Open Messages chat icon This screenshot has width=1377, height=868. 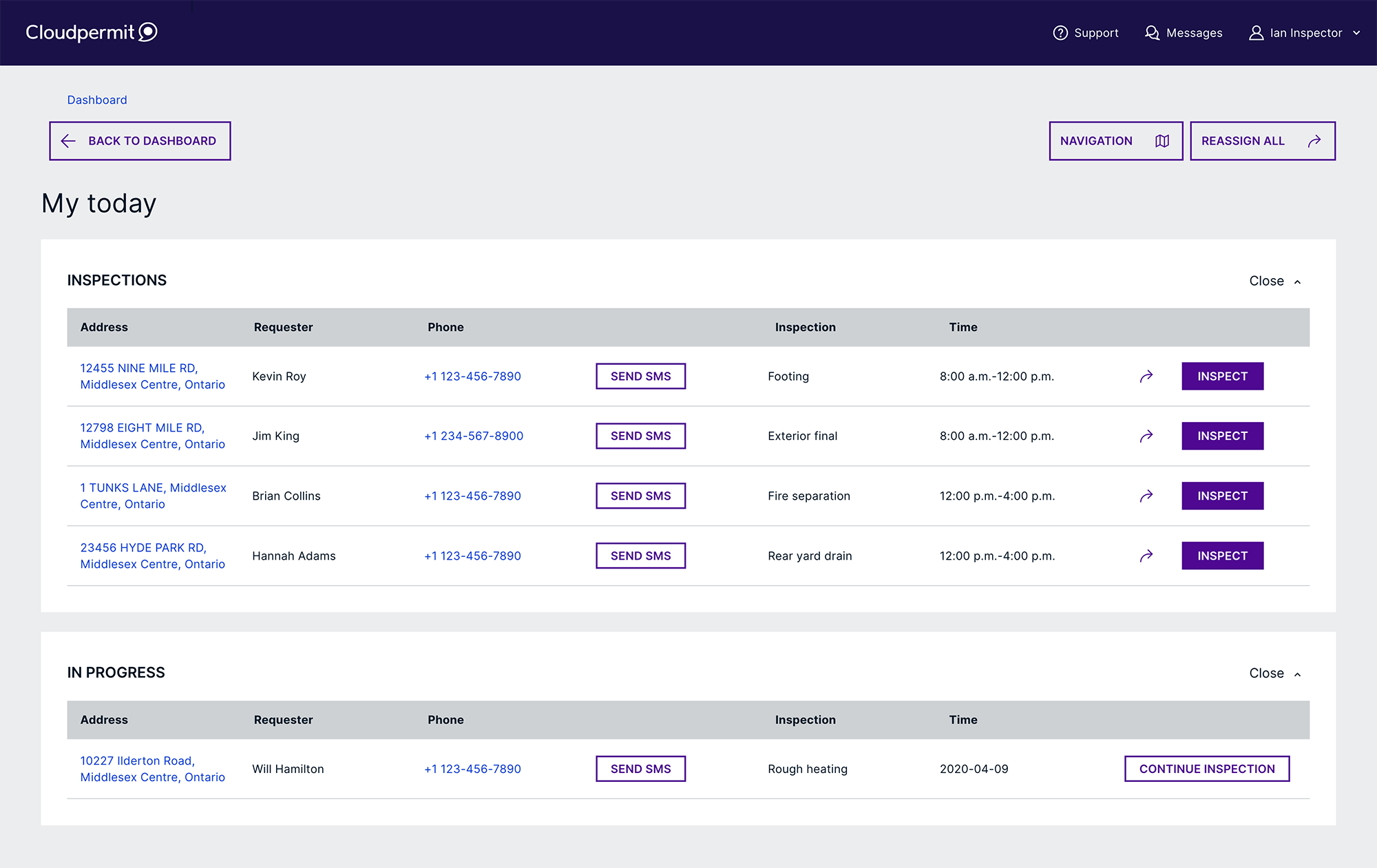point(1152,33)
